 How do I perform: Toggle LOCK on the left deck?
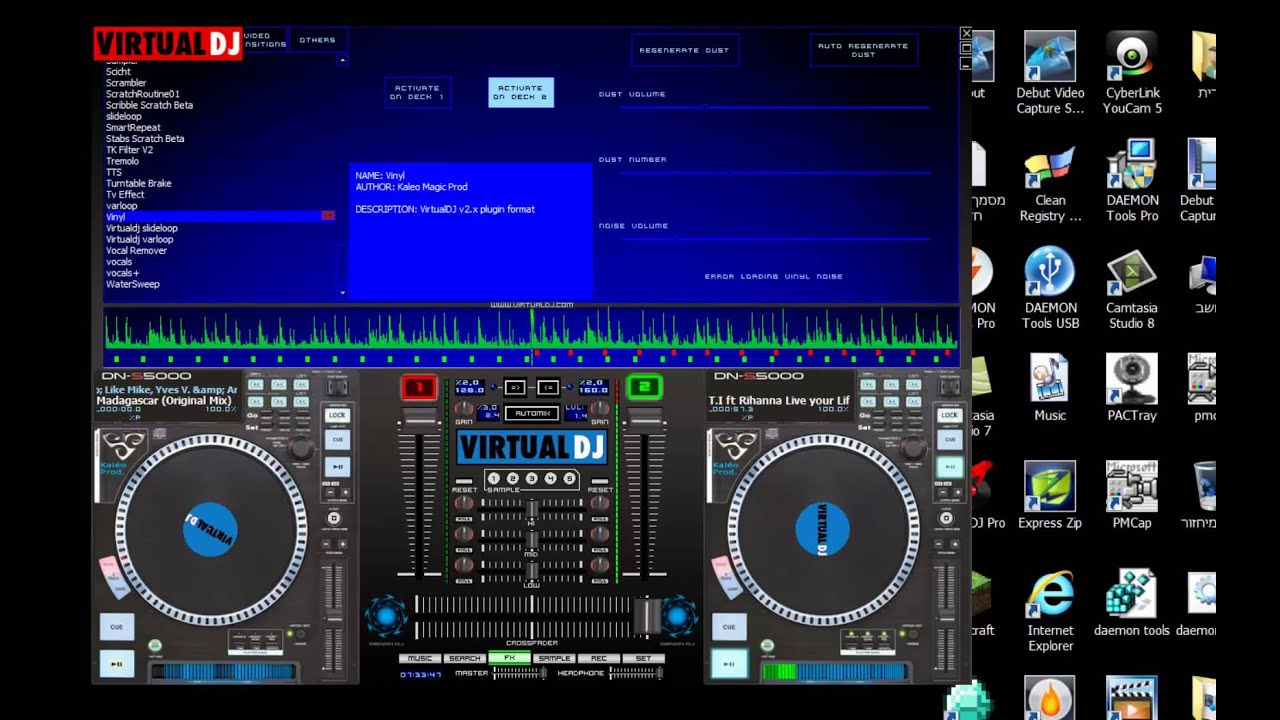(x=337, y=415)
